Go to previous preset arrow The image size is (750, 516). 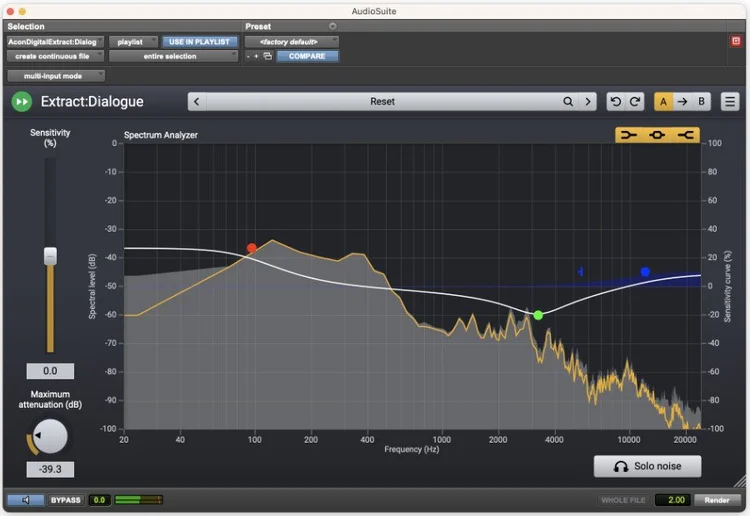point(197,101)
